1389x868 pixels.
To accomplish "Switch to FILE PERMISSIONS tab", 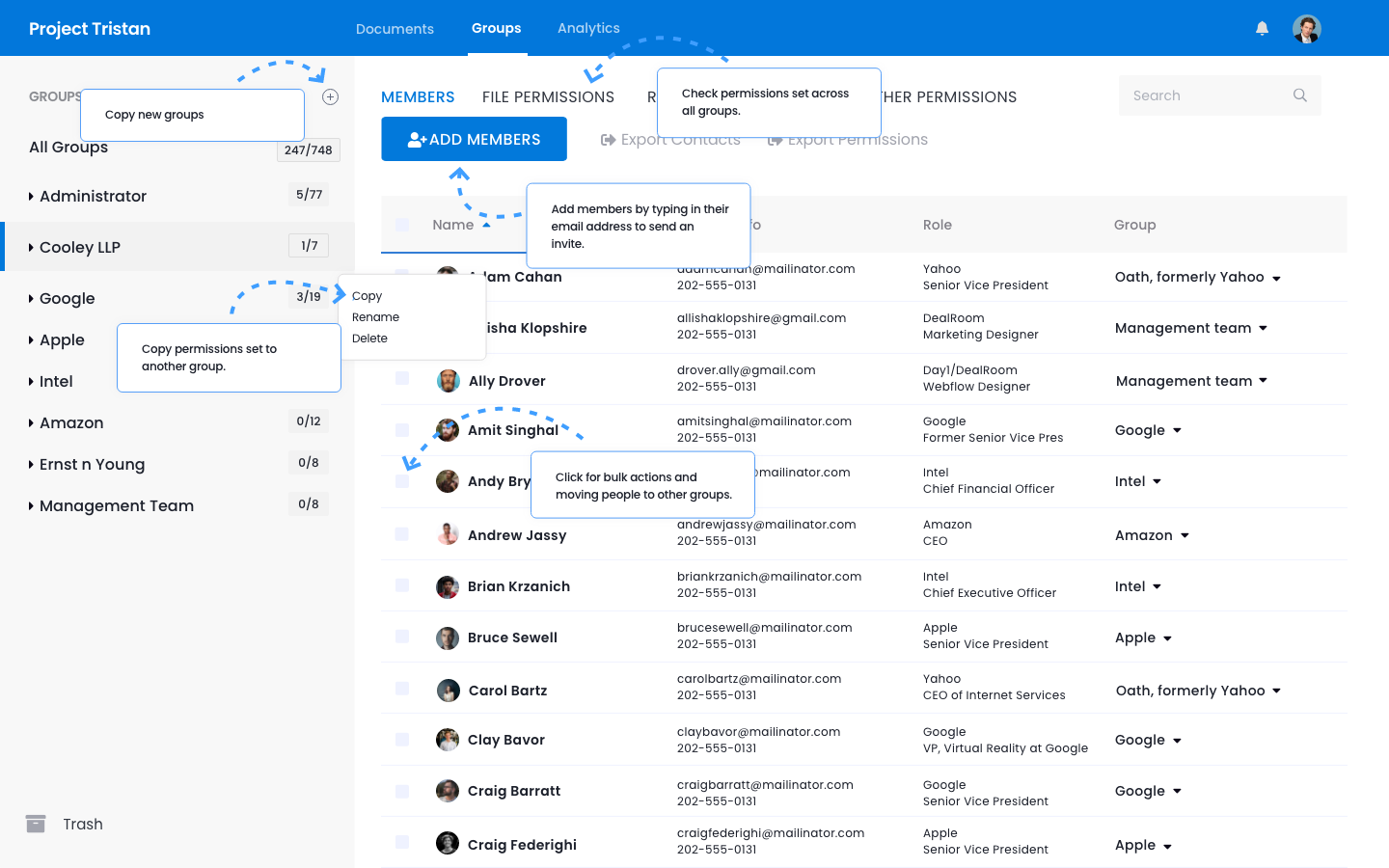I will click(548, 96).
